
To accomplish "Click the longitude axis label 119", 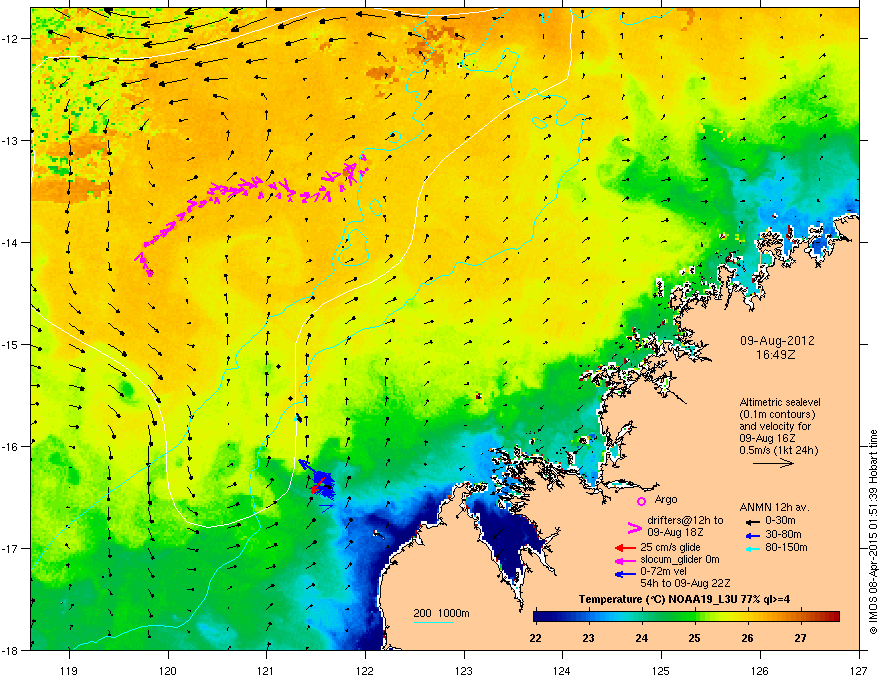I will click(x=69, y=671).
